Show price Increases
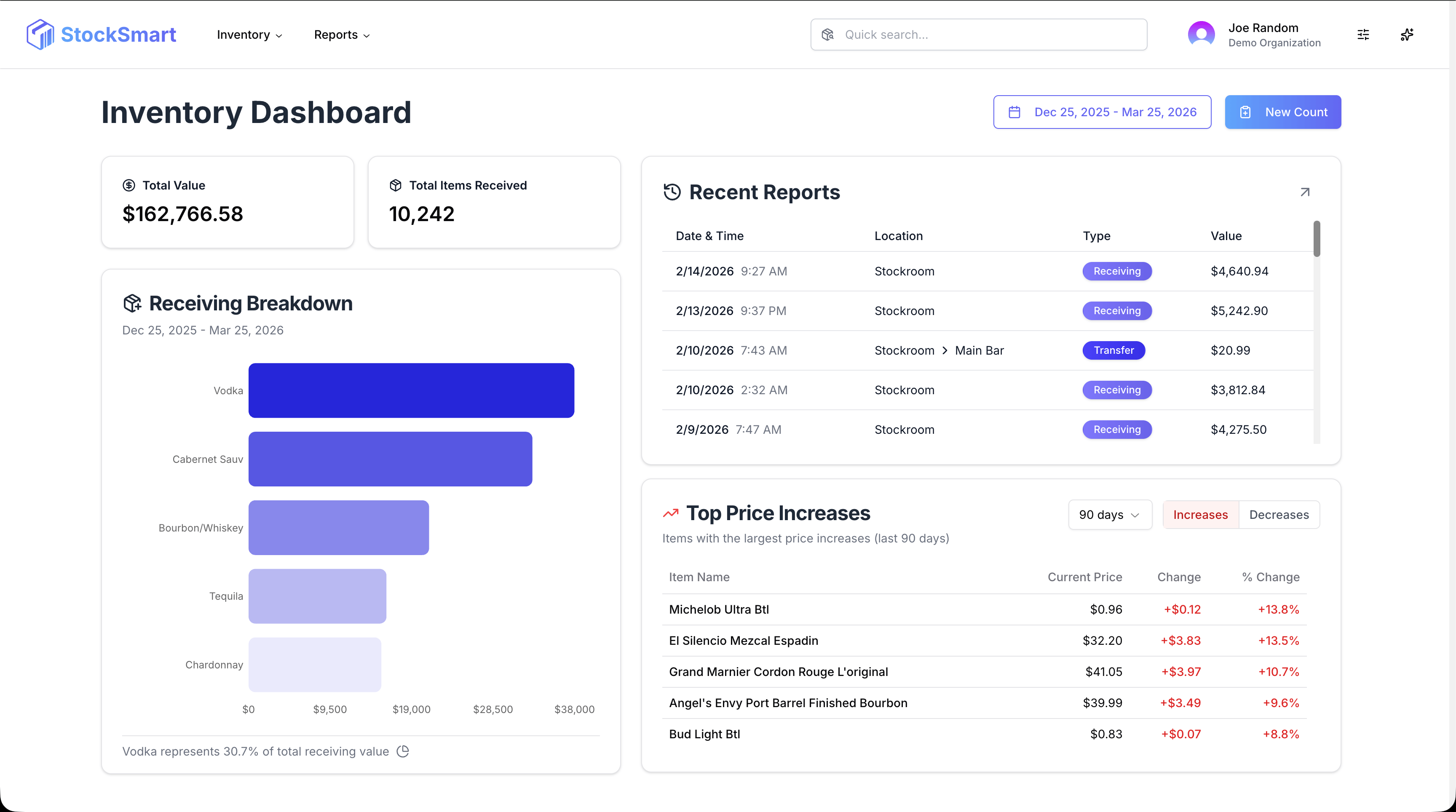This screenshot has height=812, width=1456. [x=1201, y=515]
